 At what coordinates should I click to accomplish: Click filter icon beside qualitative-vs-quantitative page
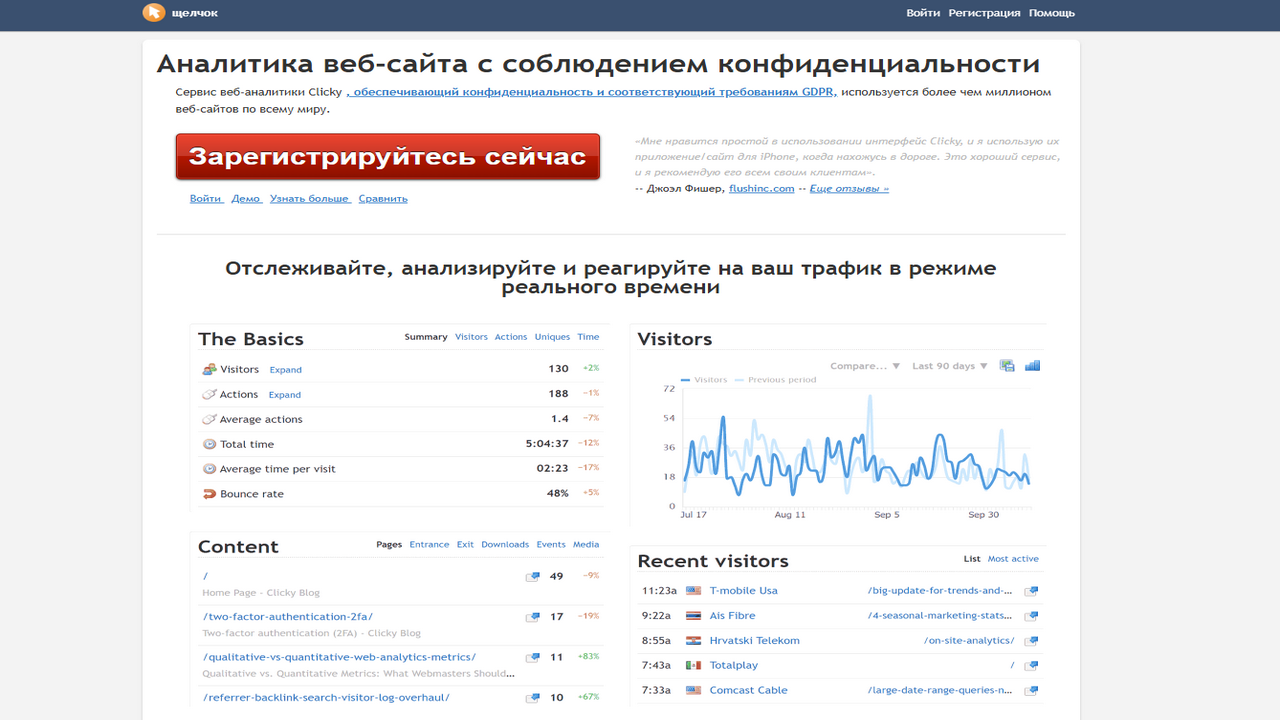(533, 658)
